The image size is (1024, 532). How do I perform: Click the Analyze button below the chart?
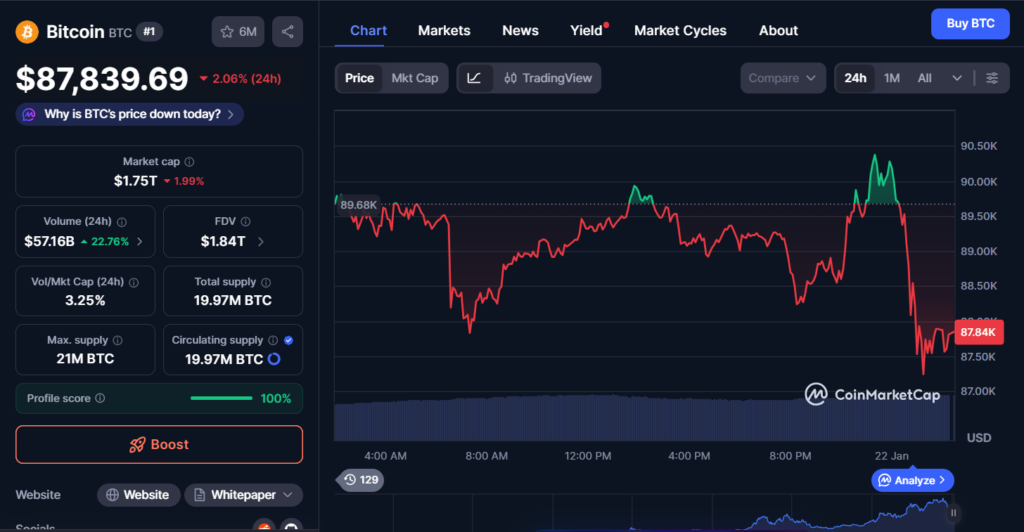[913, 480]
